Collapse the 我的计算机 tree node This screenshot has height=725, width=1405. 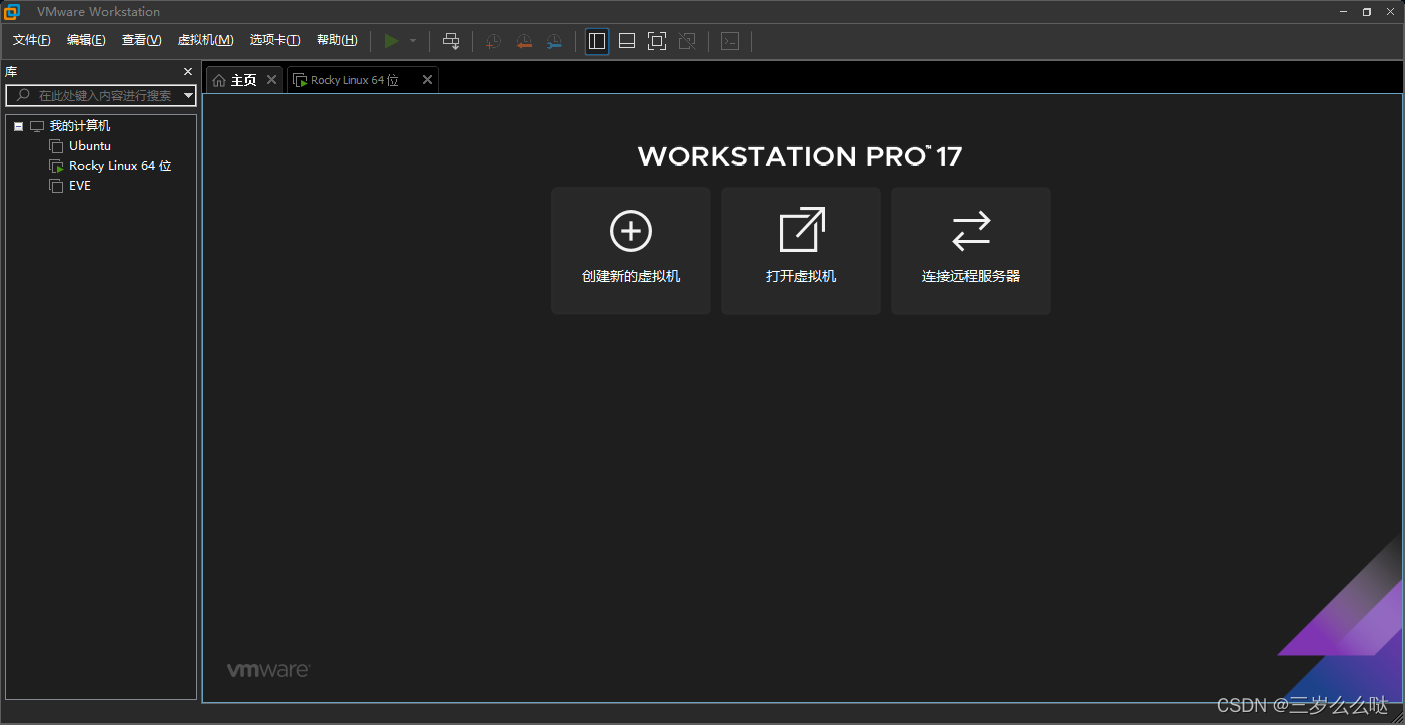click(18, 126)
